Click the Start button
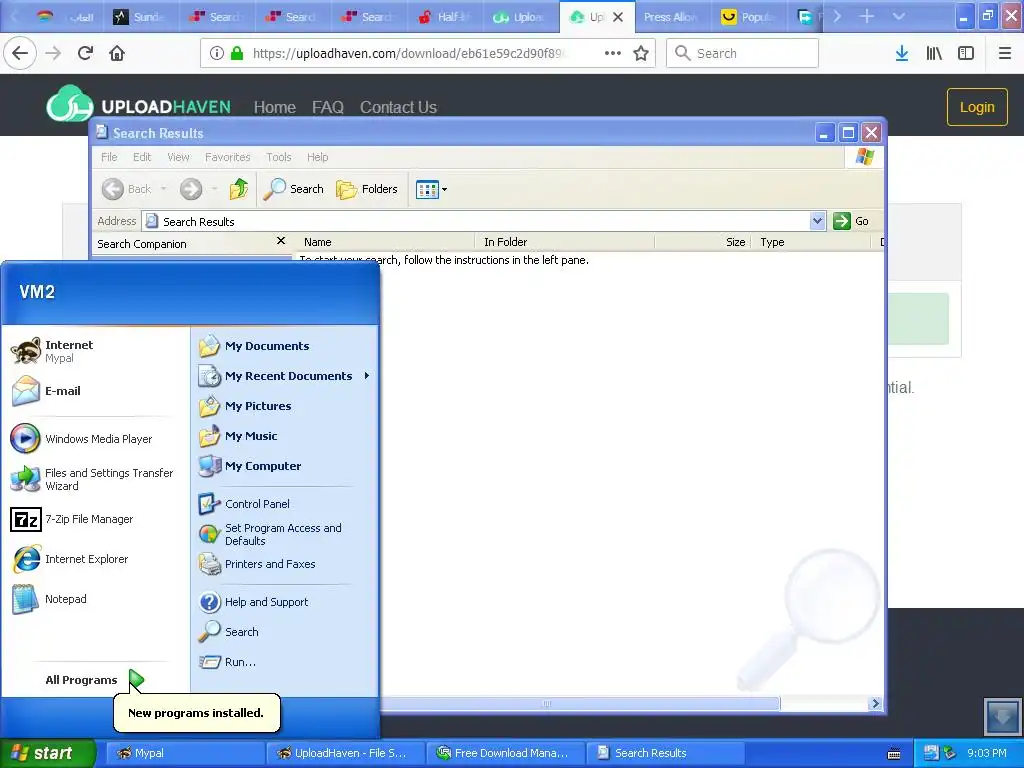This screenshot has height=768, width=1024. (x=47, y=753)
